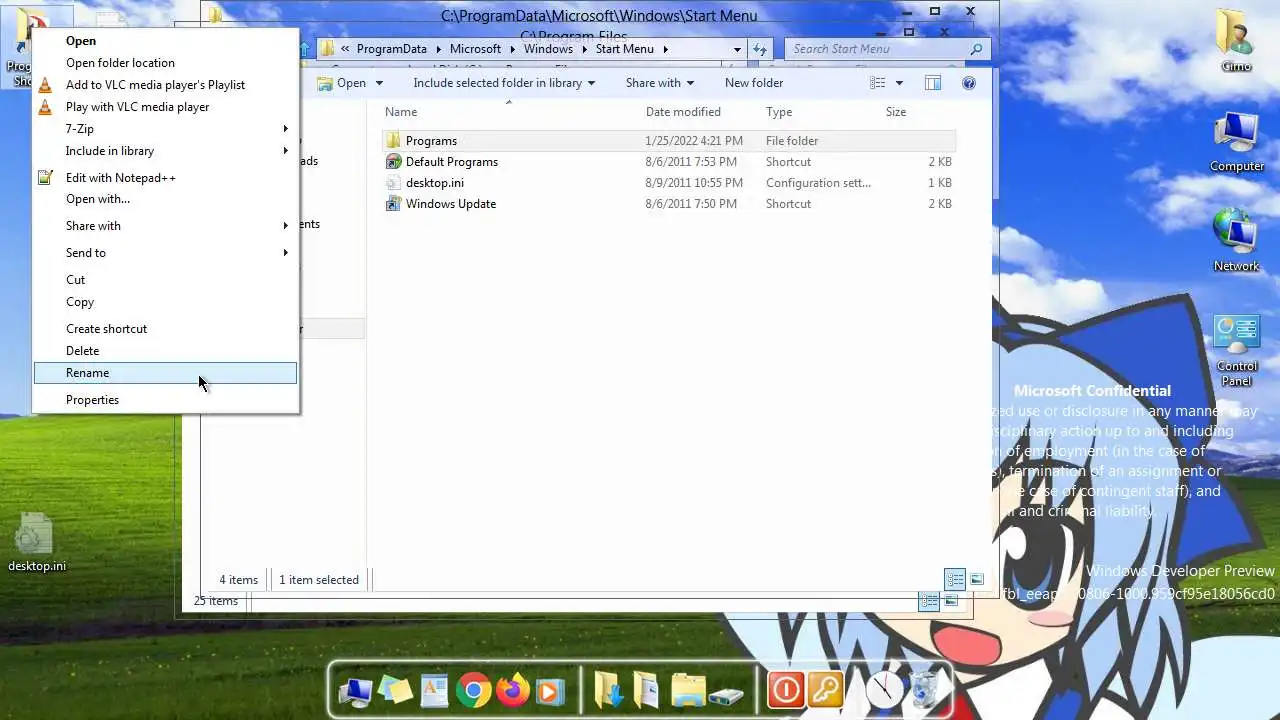Open Explorer help via question mark icon
The width and height of the screenshot is (1280, 720).
click(x=969, y=83)
